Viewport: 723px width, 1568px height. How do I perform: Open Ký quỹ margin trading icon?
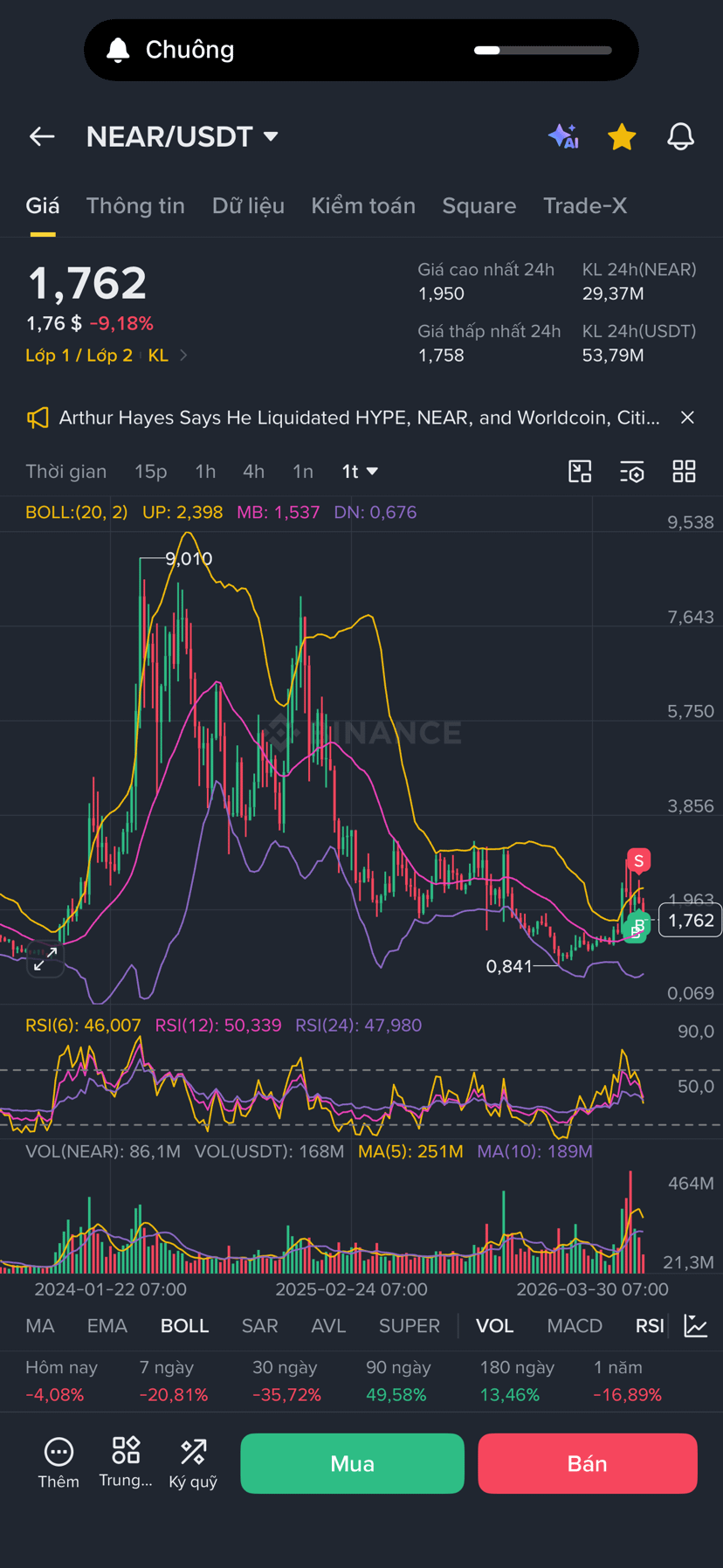(x=193, y=1463)
